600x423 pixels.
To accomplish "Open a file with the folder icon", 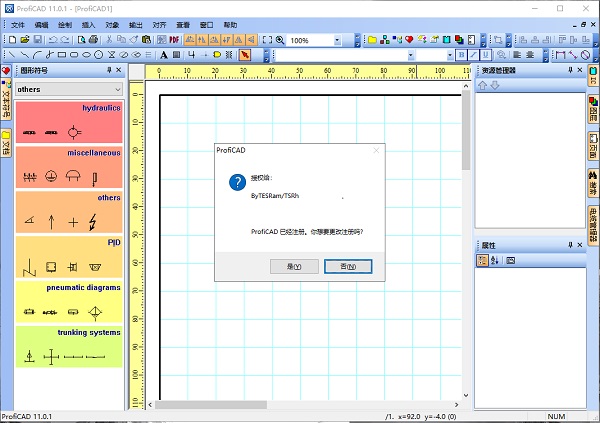I will [x=25, y=40].
